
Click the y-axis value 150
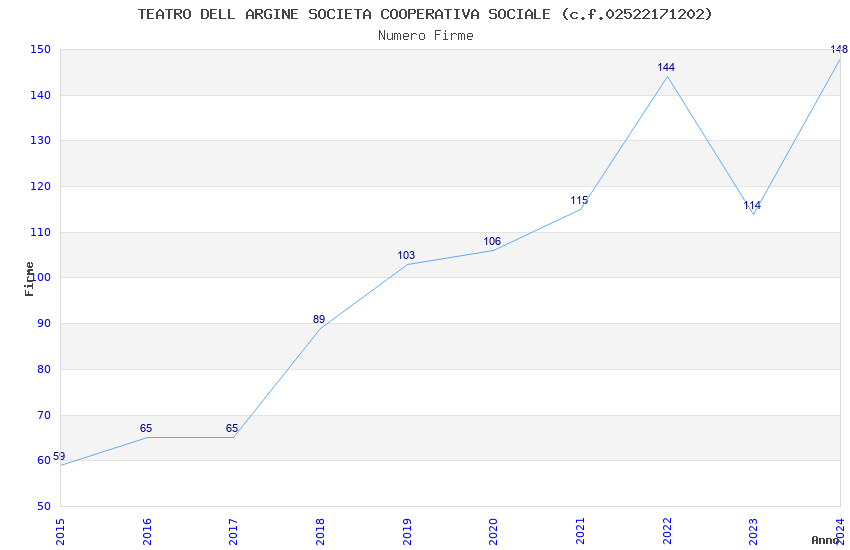41,49
